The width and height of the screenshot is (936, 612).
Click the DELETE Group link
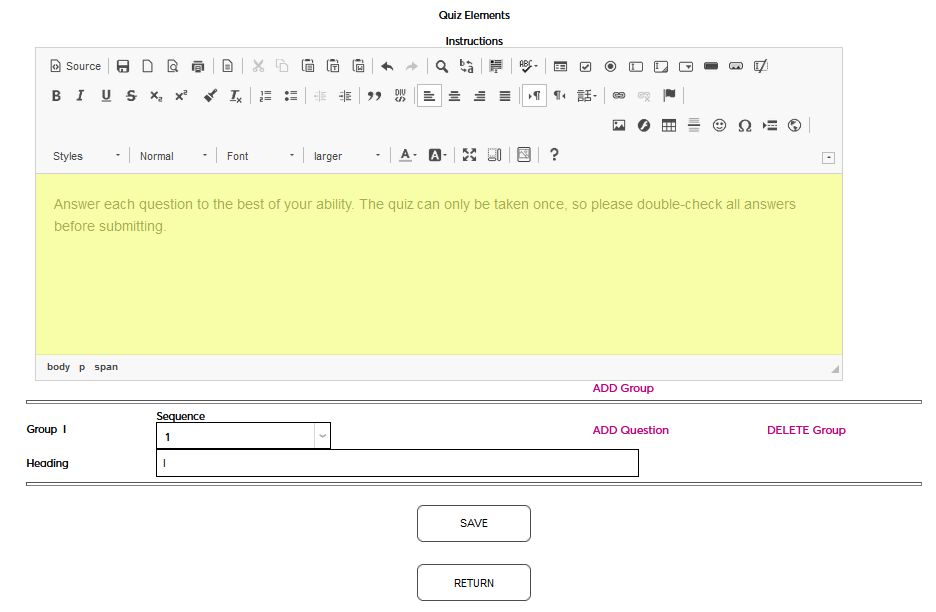coord(806,430)
